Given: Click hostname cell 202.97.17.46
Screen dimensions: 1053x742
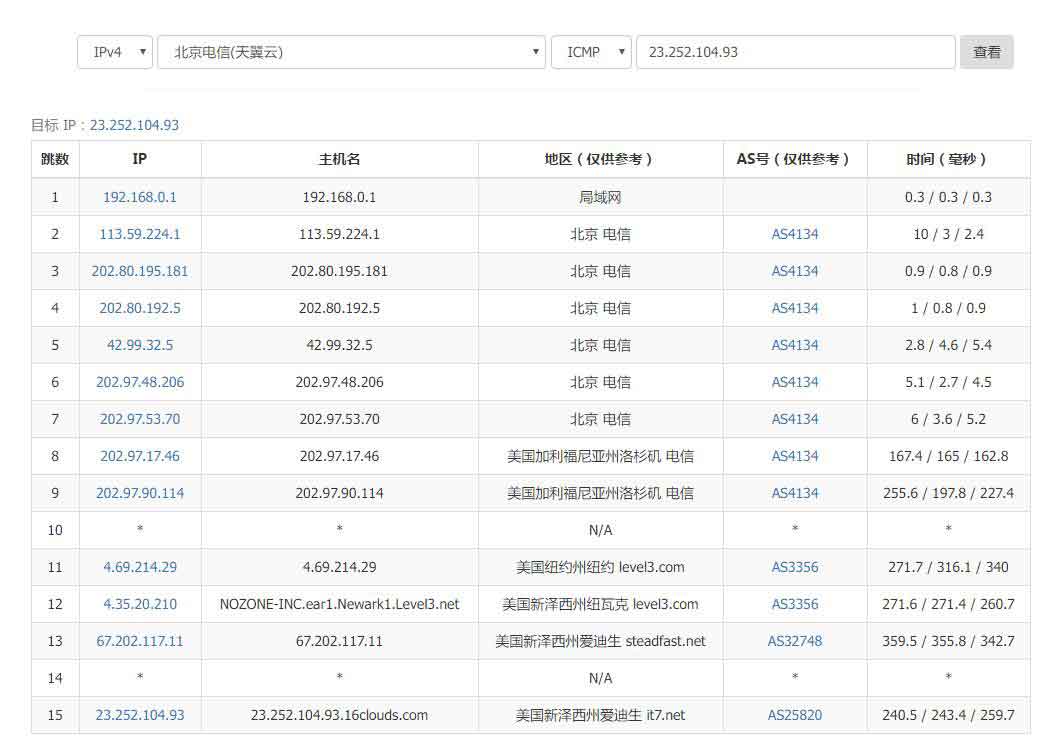Looking at the screenshot, I should 339,456.
